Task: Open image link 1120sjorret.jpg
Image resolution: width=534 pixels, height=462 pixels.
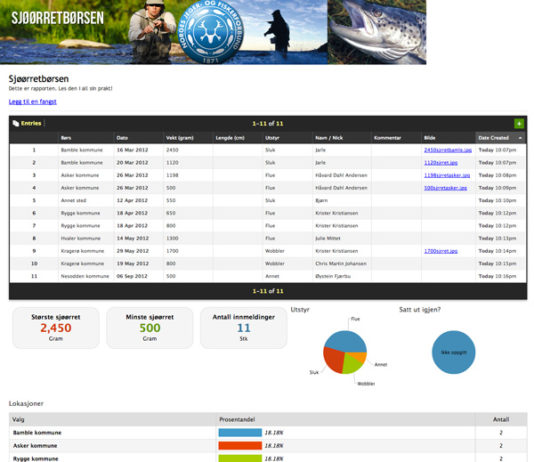Action: [441, 163]
